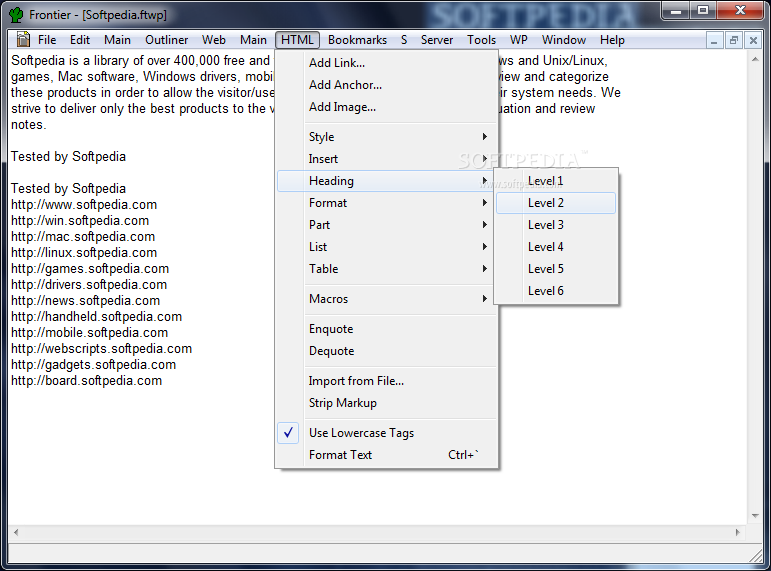
Task: Select Enquote menu item
Action: pos(387,329)
